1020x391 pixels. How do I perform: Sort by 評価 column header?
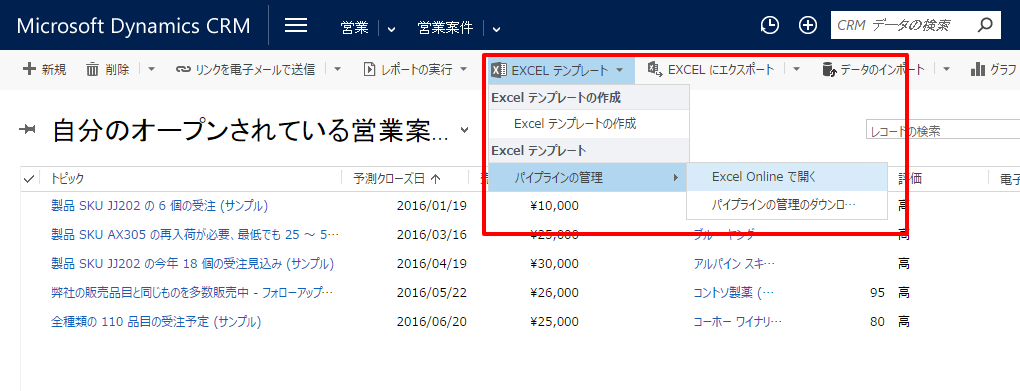tap(910, 178)
